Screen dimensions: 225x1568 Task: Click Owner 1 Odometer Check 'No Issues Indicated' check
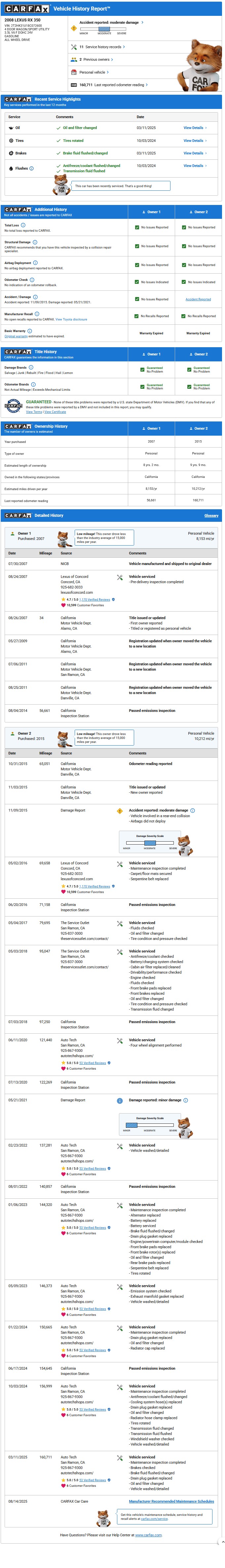point(137,282)
